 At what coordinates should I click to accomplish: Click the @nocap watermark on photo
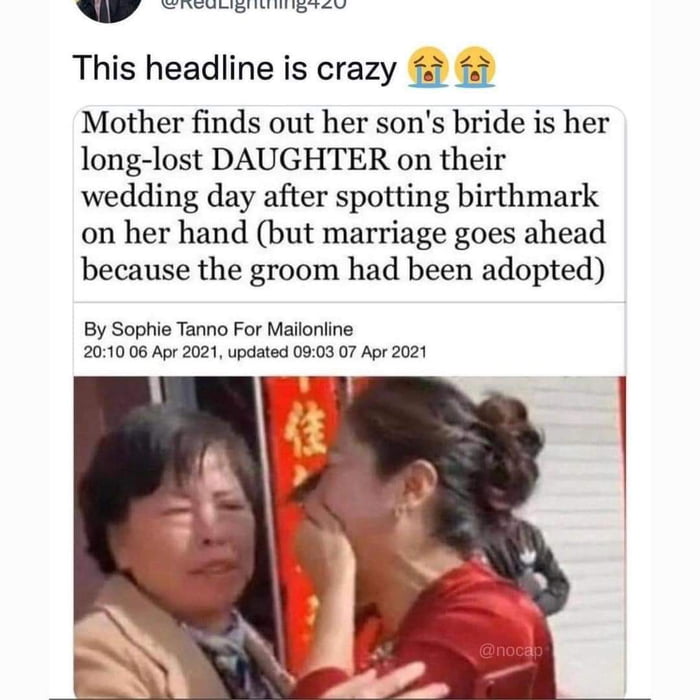pos(511,650)
